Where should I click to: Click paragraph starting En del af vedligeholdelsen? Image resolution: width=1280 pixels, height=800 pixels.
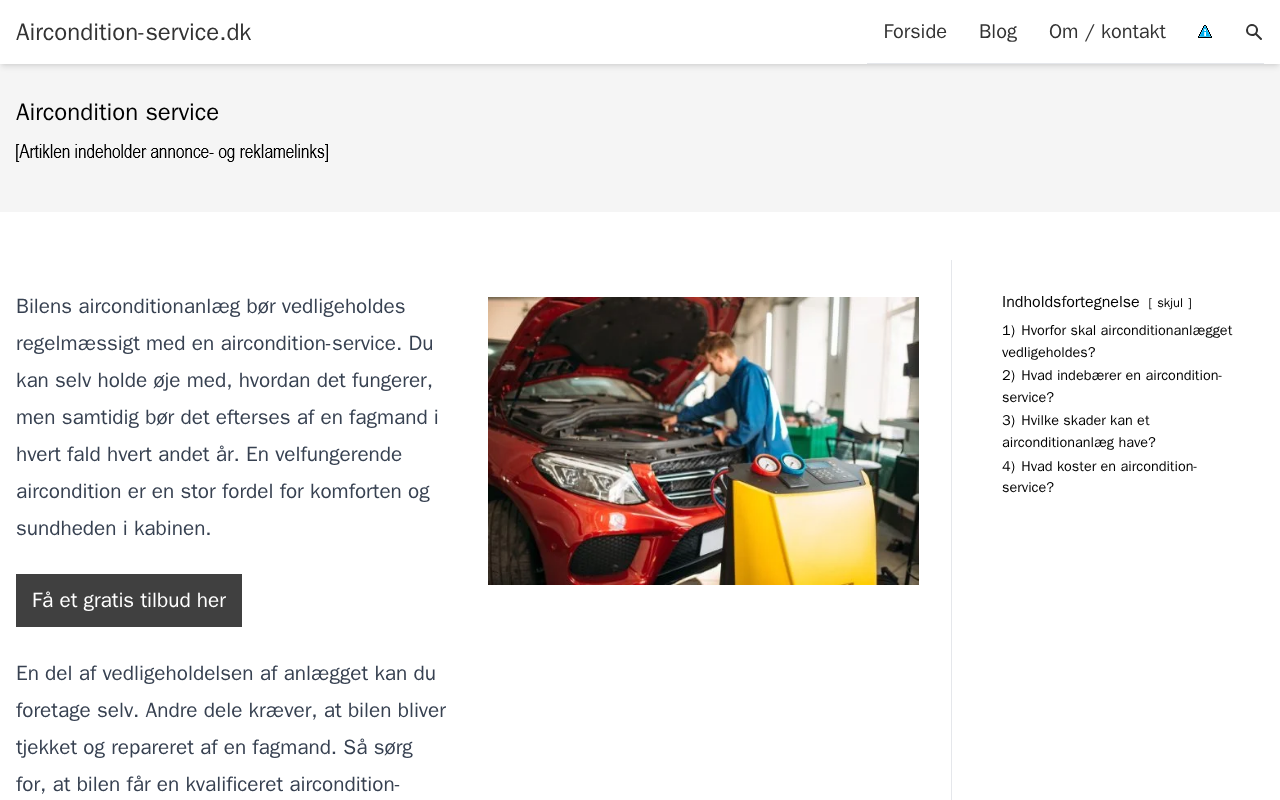pos(231,728)
